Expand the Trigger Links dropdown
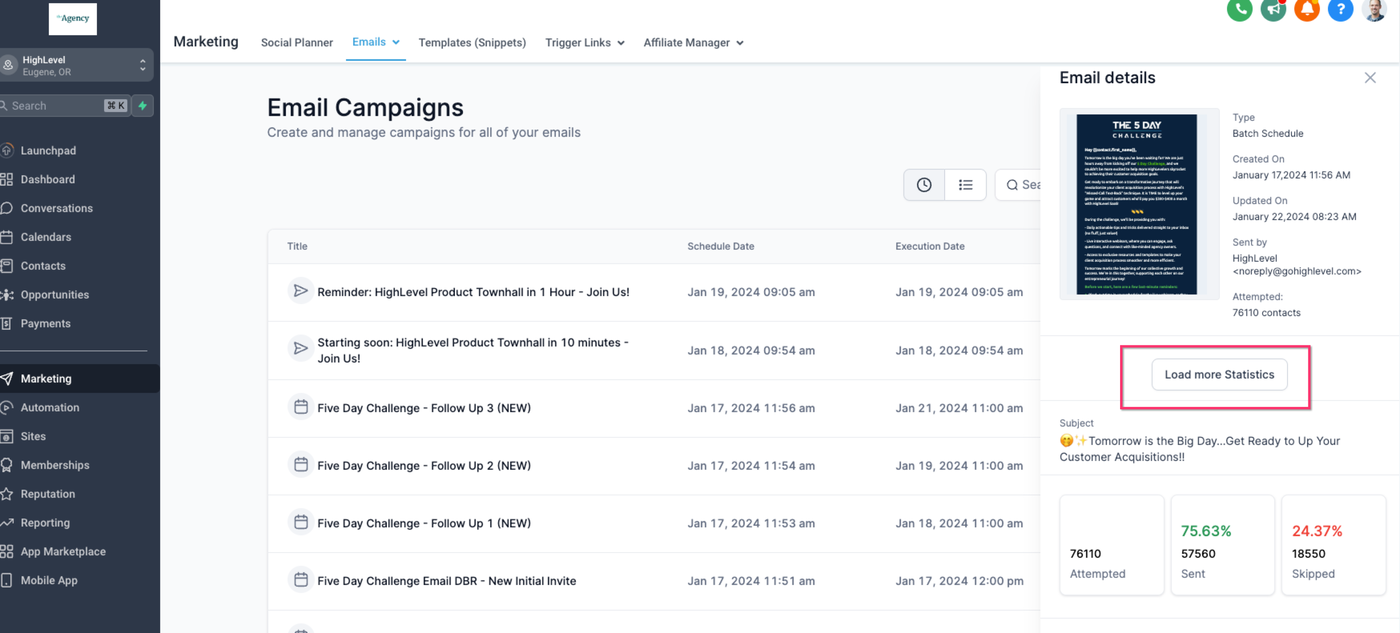Screen dimensions: 1400x633 pyautogui.click(x=585, y=43)
